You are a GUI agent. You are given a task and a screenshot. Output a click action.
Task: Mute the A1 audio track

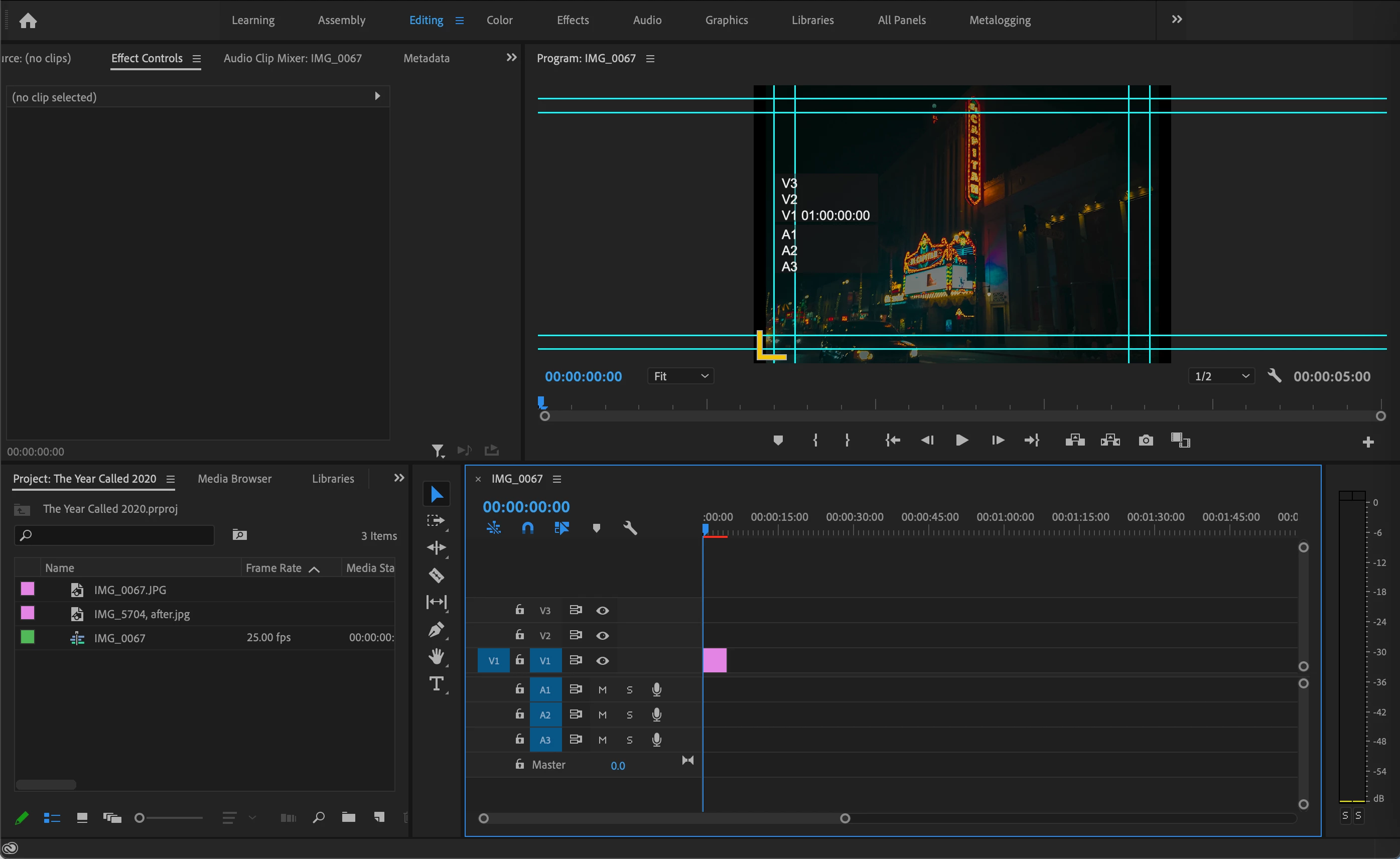pos(602,690)
